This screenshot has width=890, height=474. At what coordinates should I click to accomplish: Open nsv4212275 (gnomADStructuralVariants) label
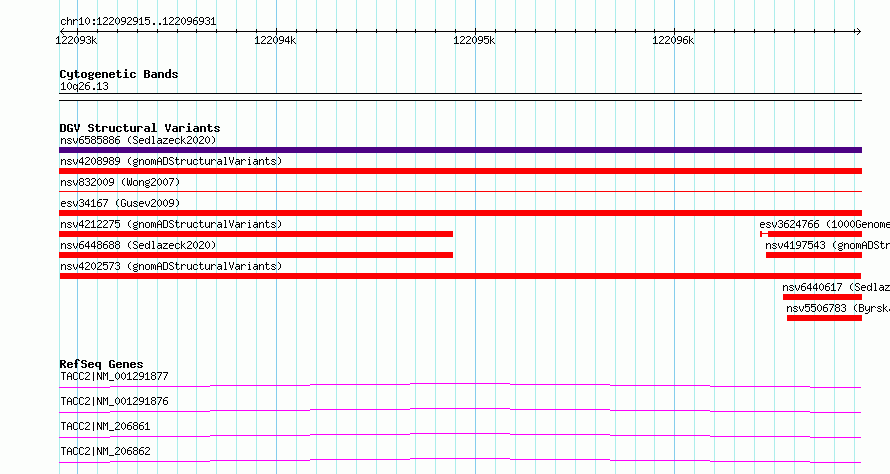171,224
